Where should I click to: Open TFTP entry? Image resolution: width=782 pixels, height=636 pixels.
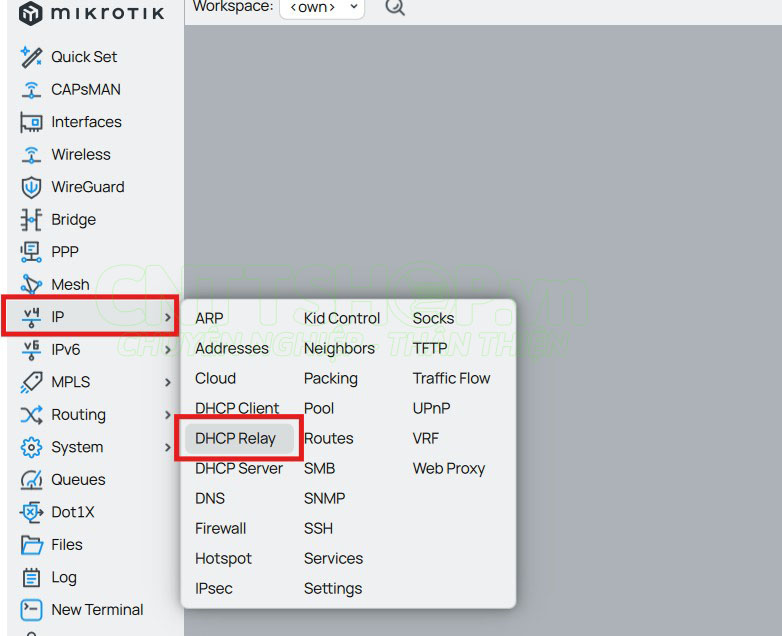[x=430, y=348]
